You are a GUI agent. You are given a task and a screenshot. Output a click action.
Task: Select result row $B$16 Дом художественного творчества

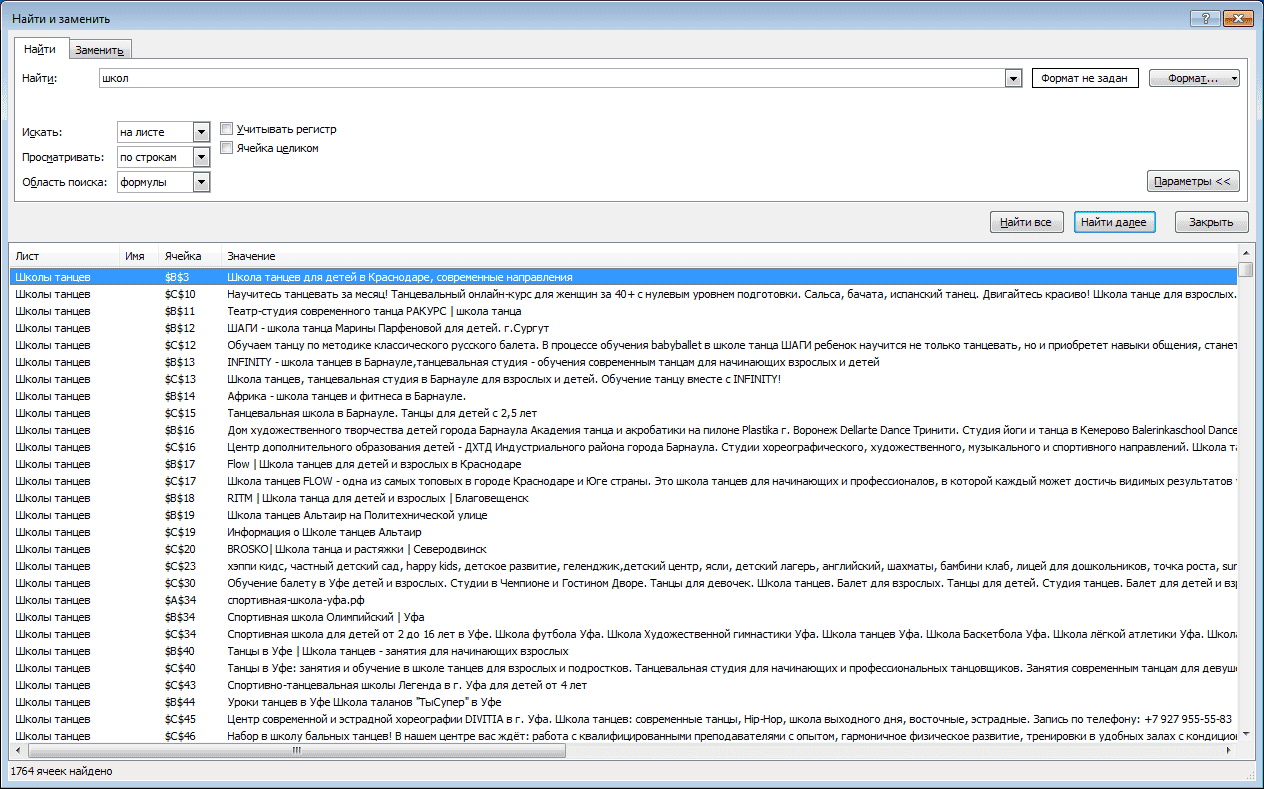click(x=623, y=430)
